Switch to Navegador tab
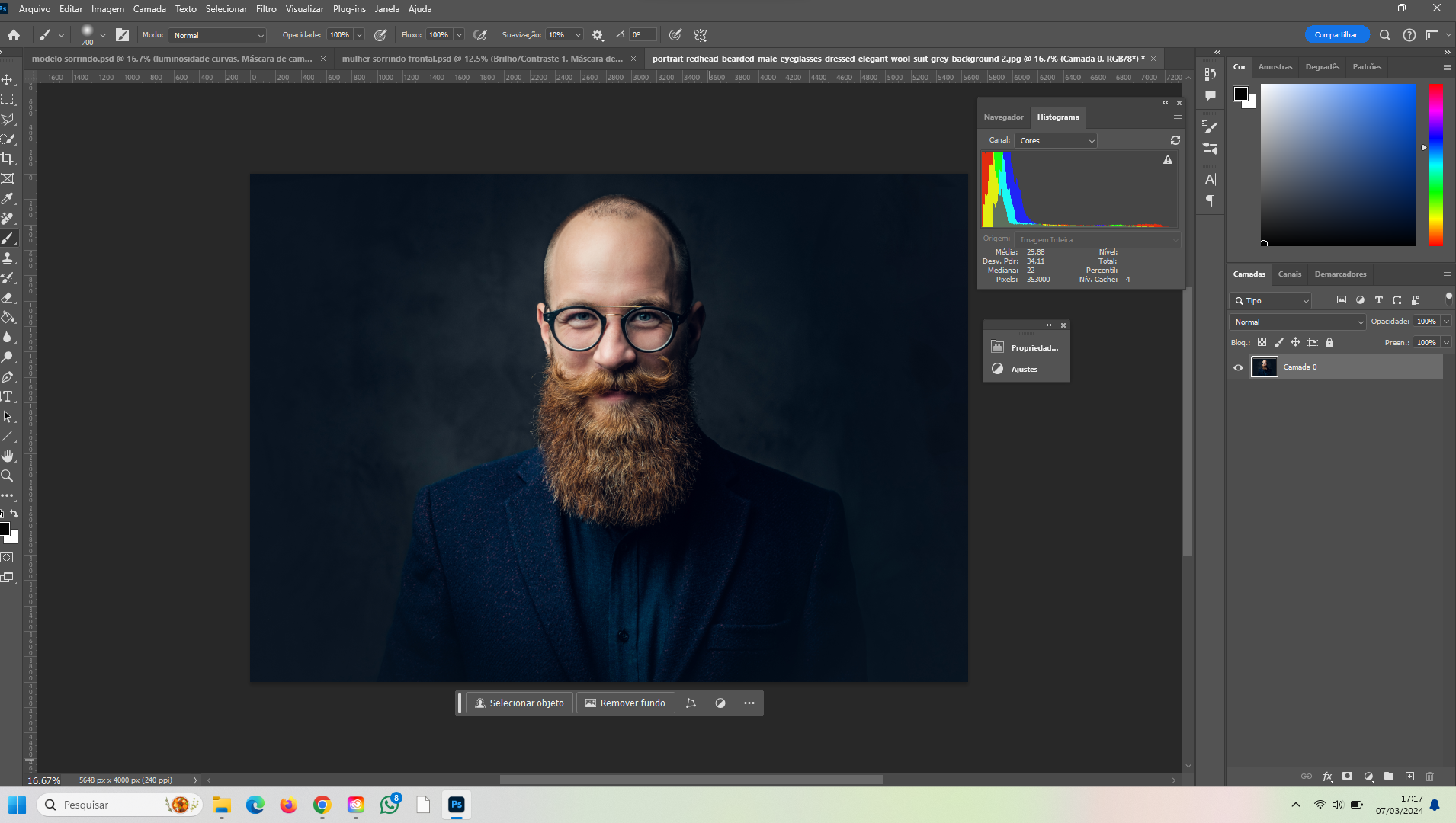 (x=1003, y=117)
